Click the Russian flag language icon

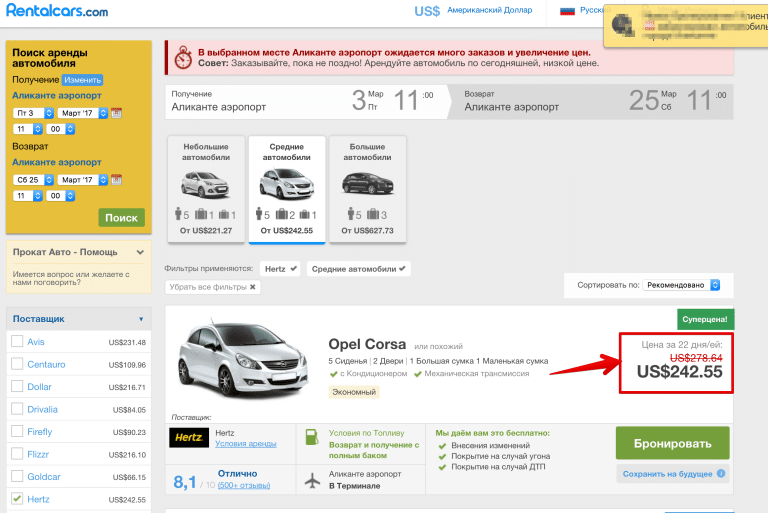567,10
